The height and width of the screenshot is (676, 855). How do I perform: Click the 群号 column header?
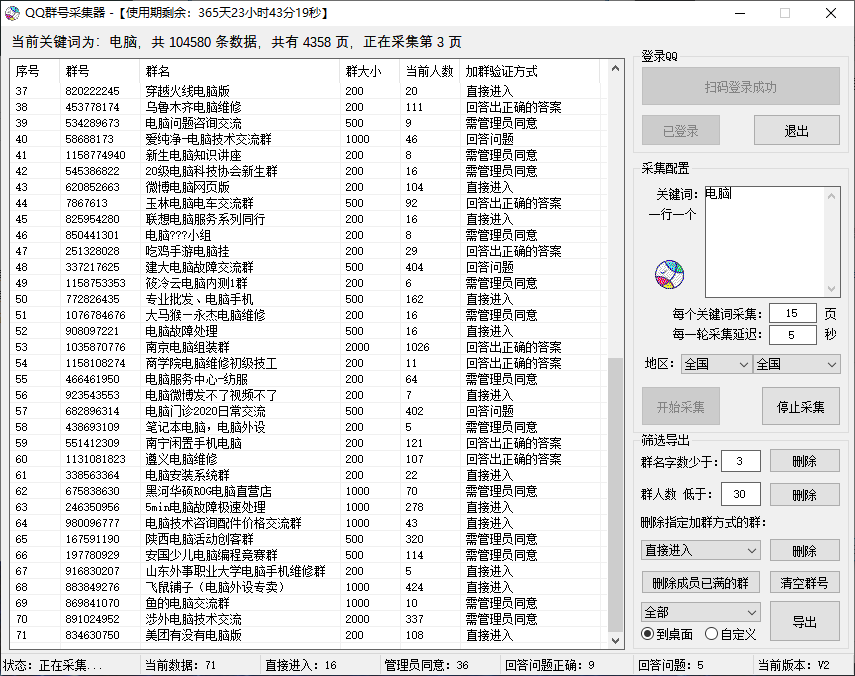pos(99,71)
